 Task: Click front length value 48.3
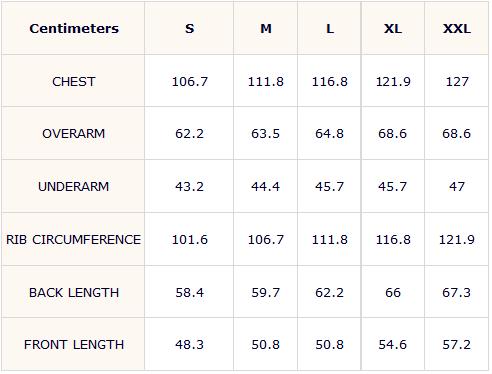pyautogui.click(x=189, y=345)
